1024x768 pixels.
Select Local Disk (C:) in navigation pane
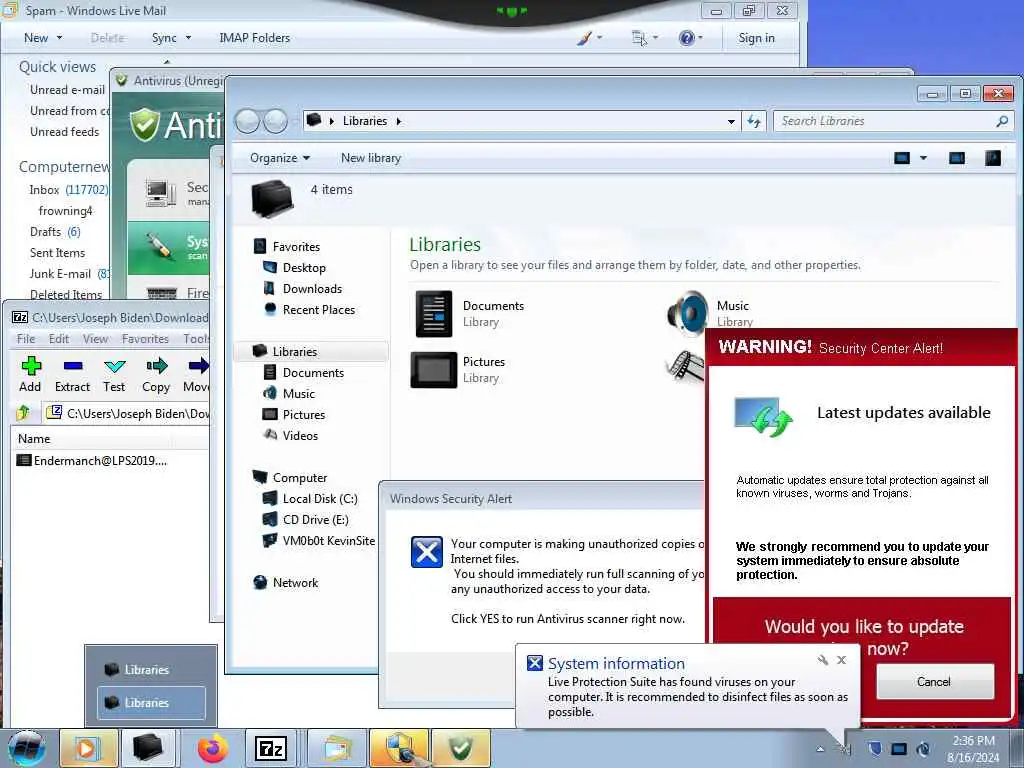point(319,498)
